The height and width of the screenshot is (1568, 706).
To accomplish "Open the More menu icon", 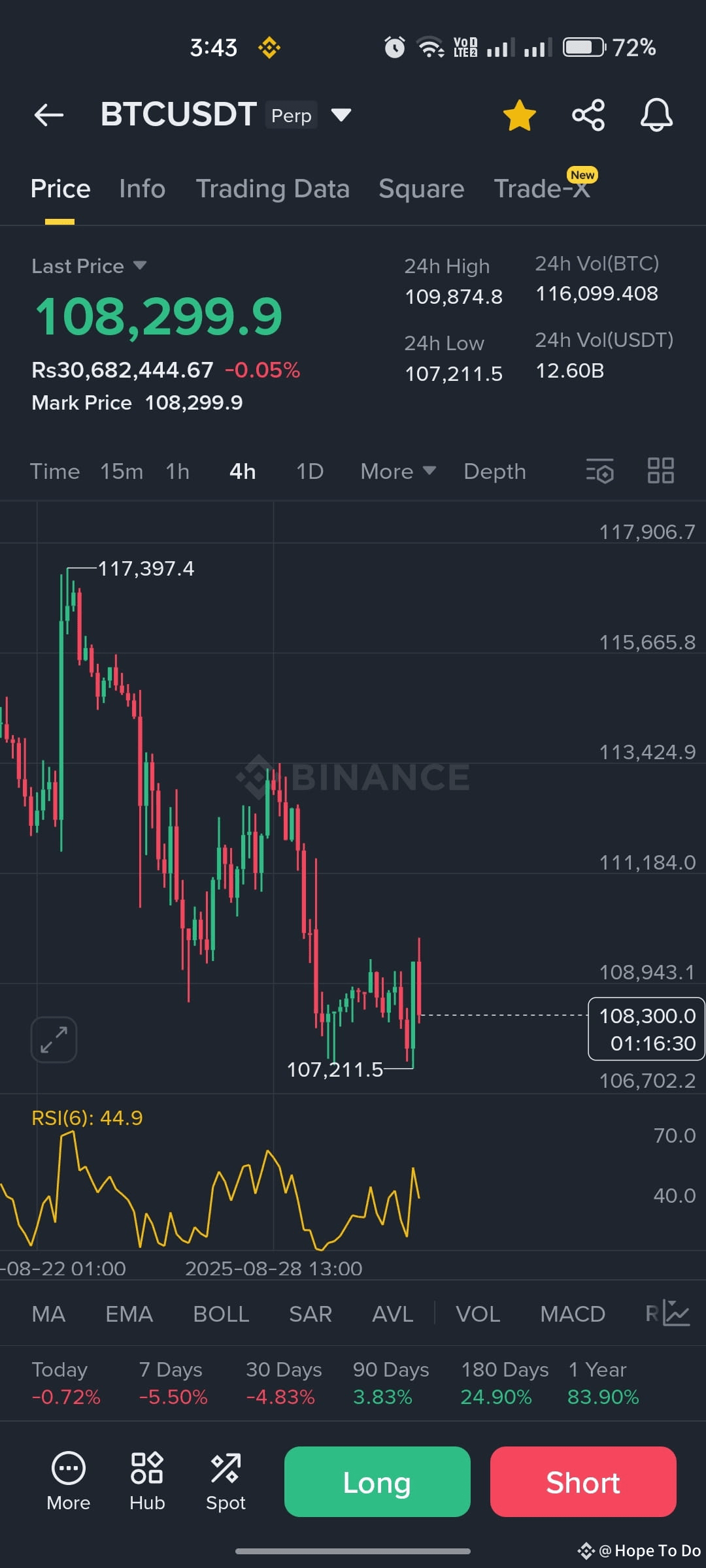I will pyautogui.click(x=68, y=1481).
